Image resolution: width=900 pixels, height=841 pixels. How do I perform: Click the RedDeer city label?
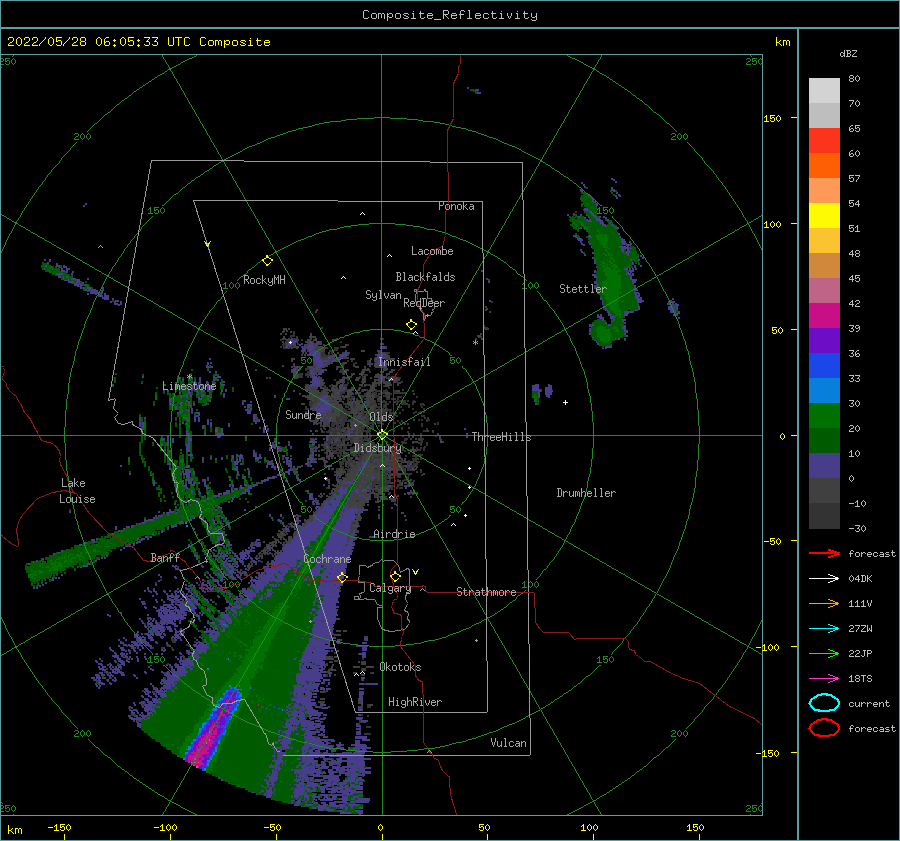coord(424,303)
